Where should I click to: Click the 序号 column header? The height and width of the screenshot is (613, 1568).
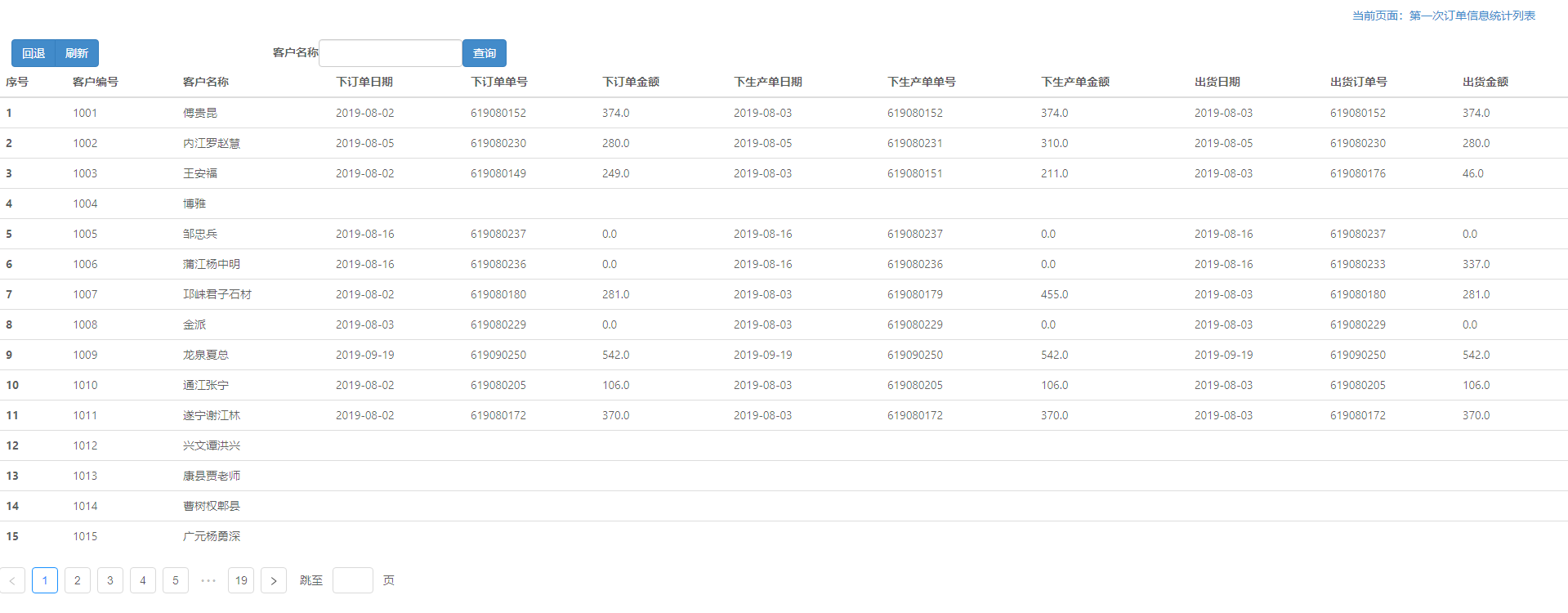pyautogui.click(x=17, y=82)
